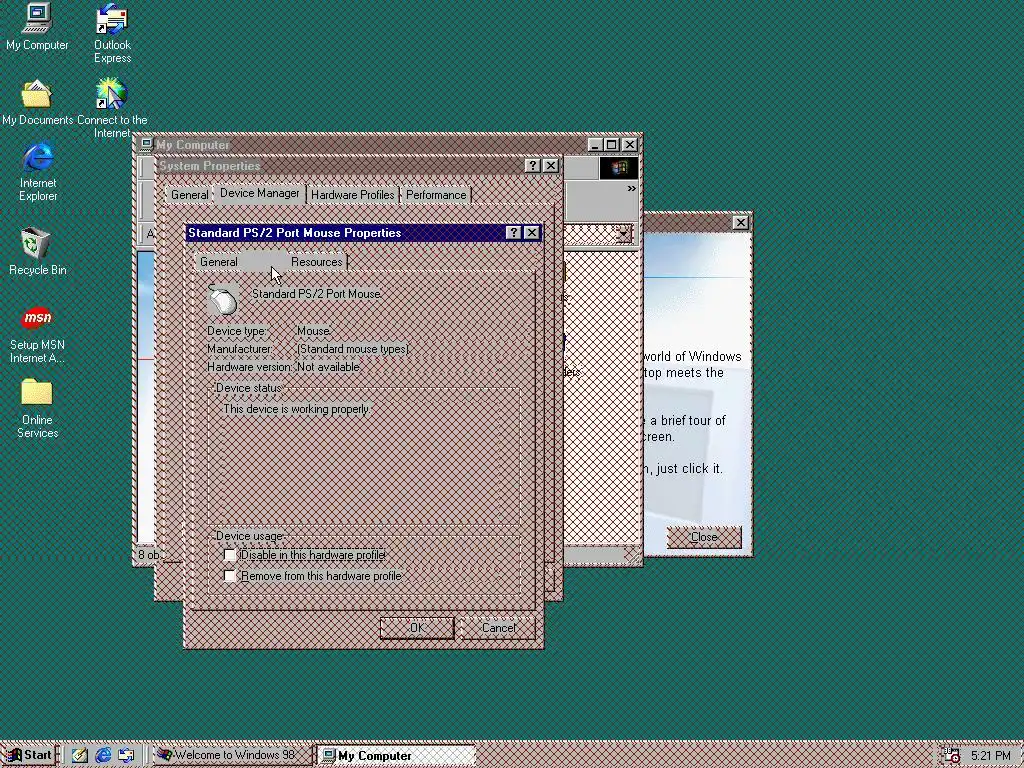The width and height of the screenshot is (1024, 768).
Task: Select the Device Manager tab
Action: (260, 193)
